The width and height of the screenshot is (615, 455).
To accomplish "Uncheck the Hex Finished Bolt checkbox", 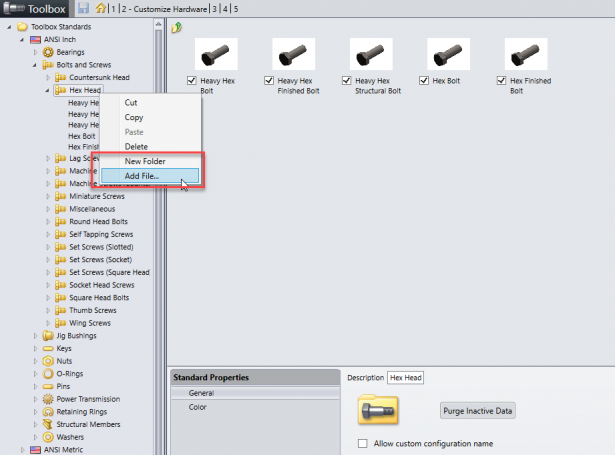I will (501, 80).
